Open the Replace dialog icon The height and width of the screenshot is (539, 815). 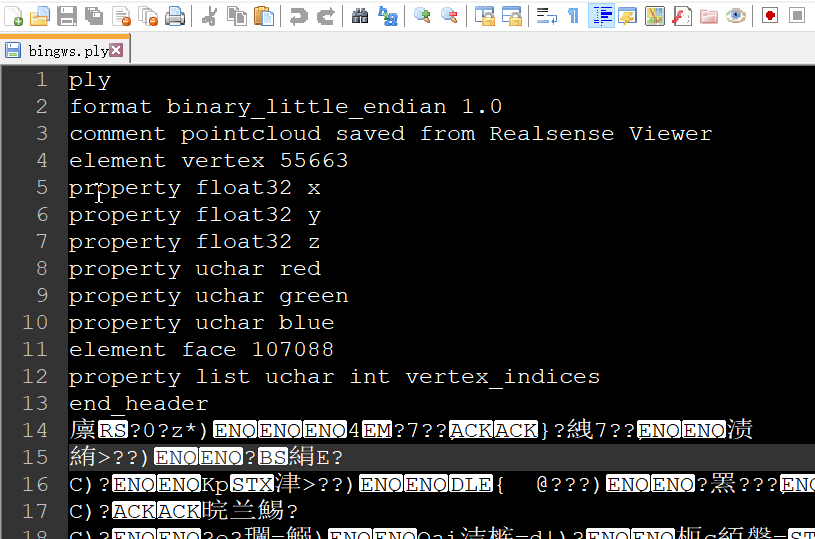coord(388,16)
